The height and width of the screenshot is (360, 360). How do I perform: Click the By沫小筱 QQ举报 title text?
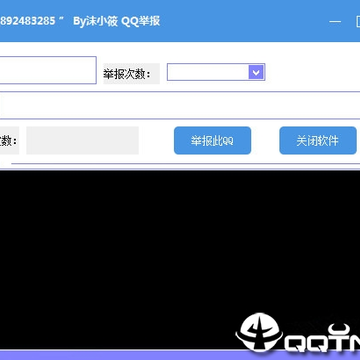point(117,21)
